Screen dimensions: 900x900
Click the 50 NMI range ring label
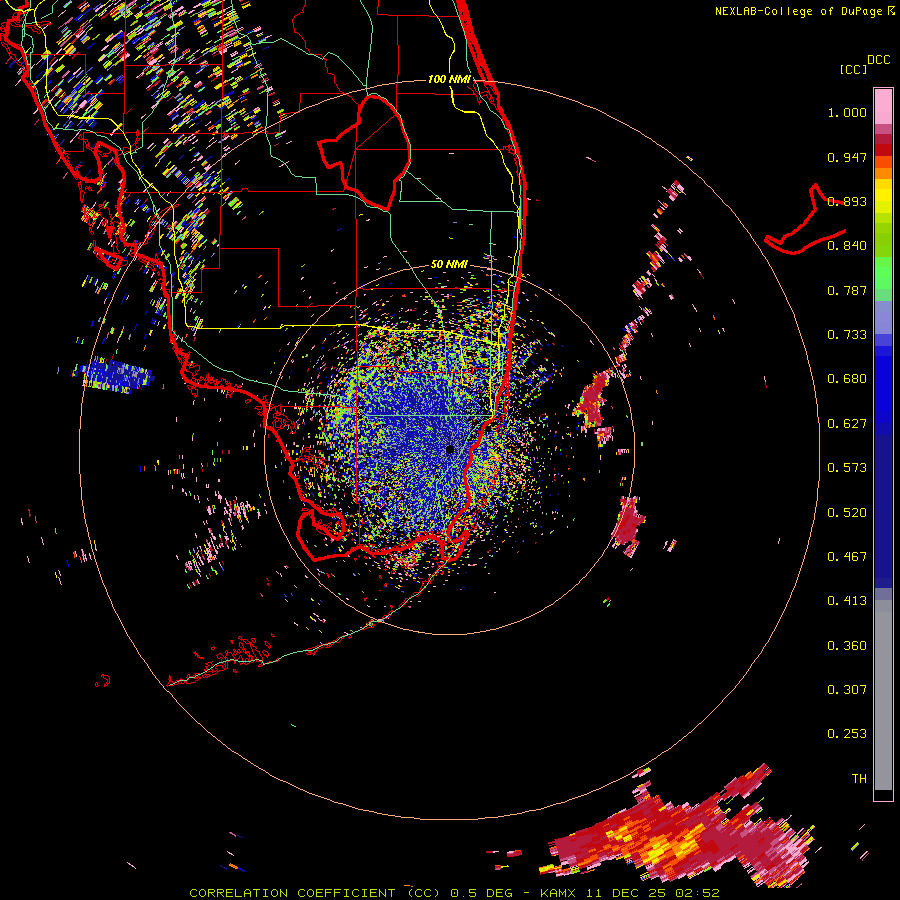click(x=449, y=265)
